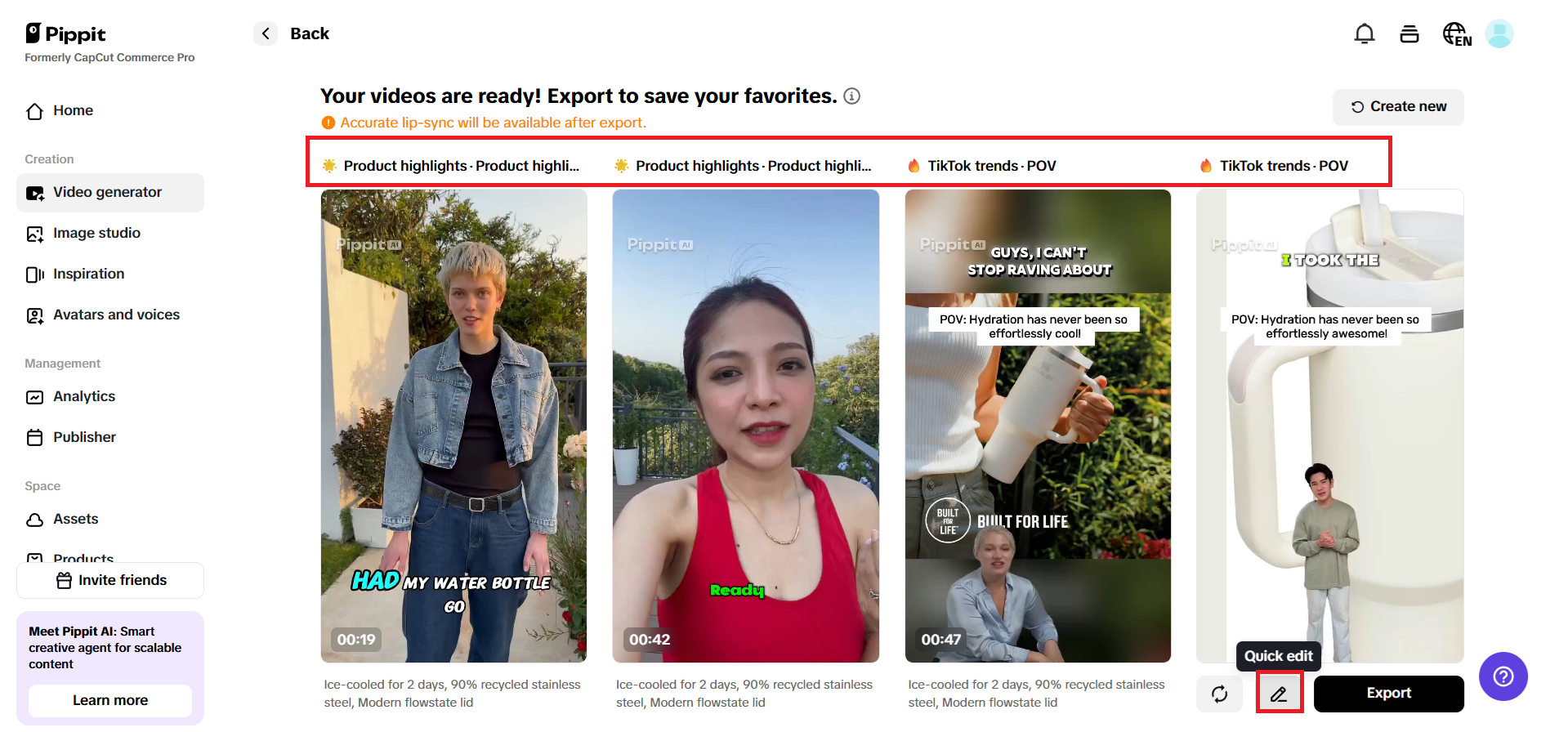Click Learn more about Pippit AI

click(110, 701)
